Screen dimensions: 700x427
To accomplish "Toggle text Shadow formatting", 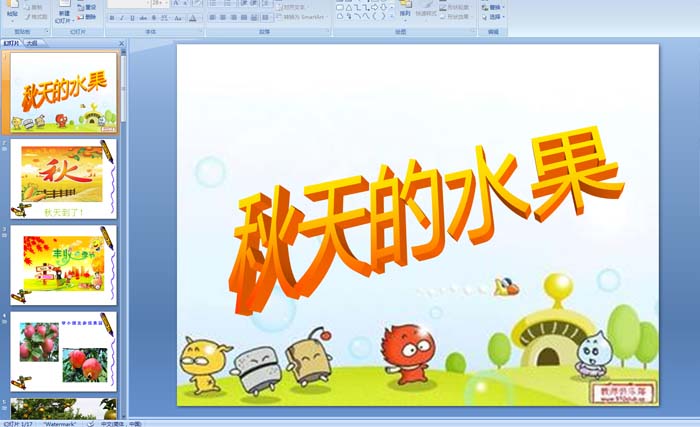I will tap(154, 18).
